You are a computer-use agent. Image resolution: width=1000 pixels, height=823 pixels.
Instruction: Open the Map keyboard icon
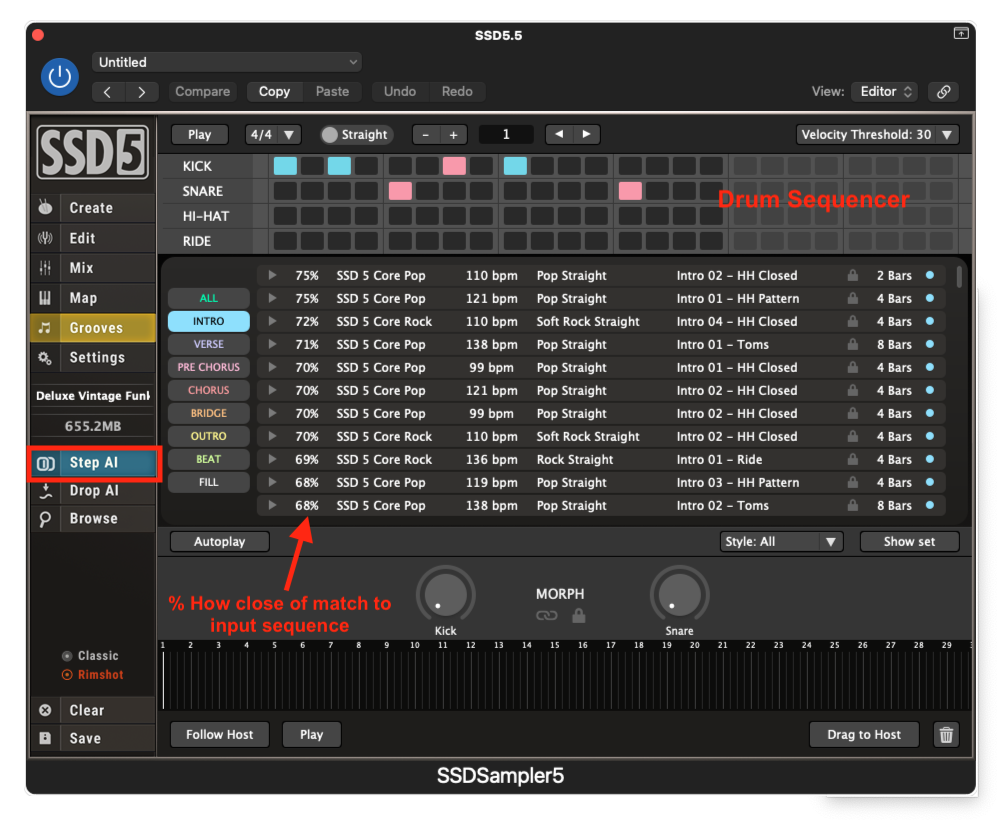pyautogui.click(x=45, y=298)
